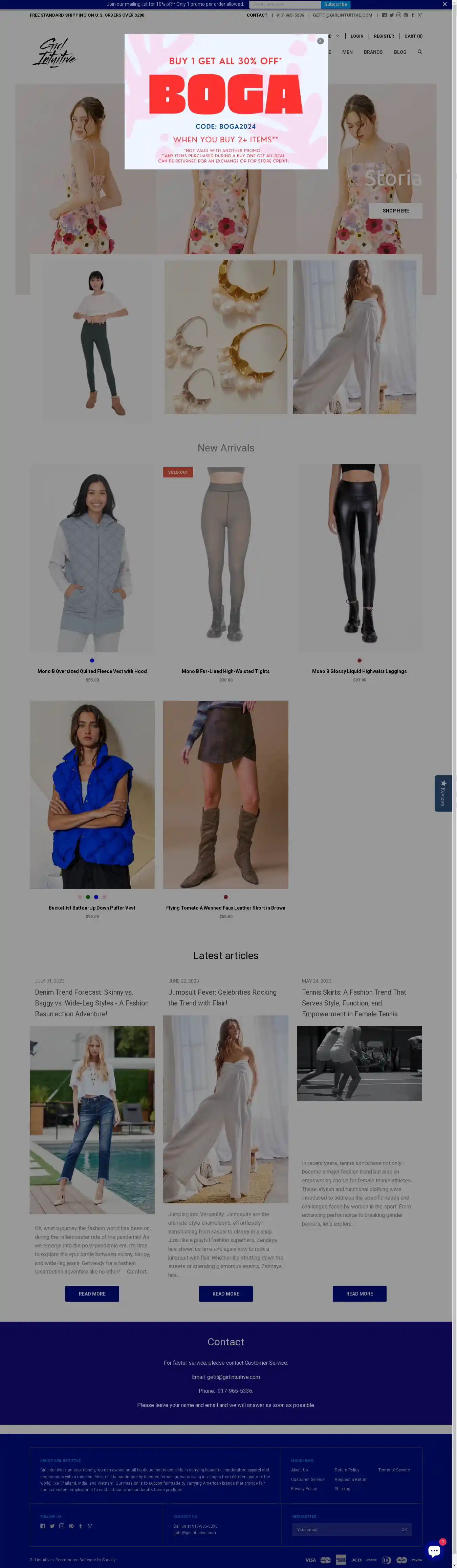The width and height of the screenshot is (457, 1568).
Task: Open the BRANDS menu item
Action: point(373,52)
